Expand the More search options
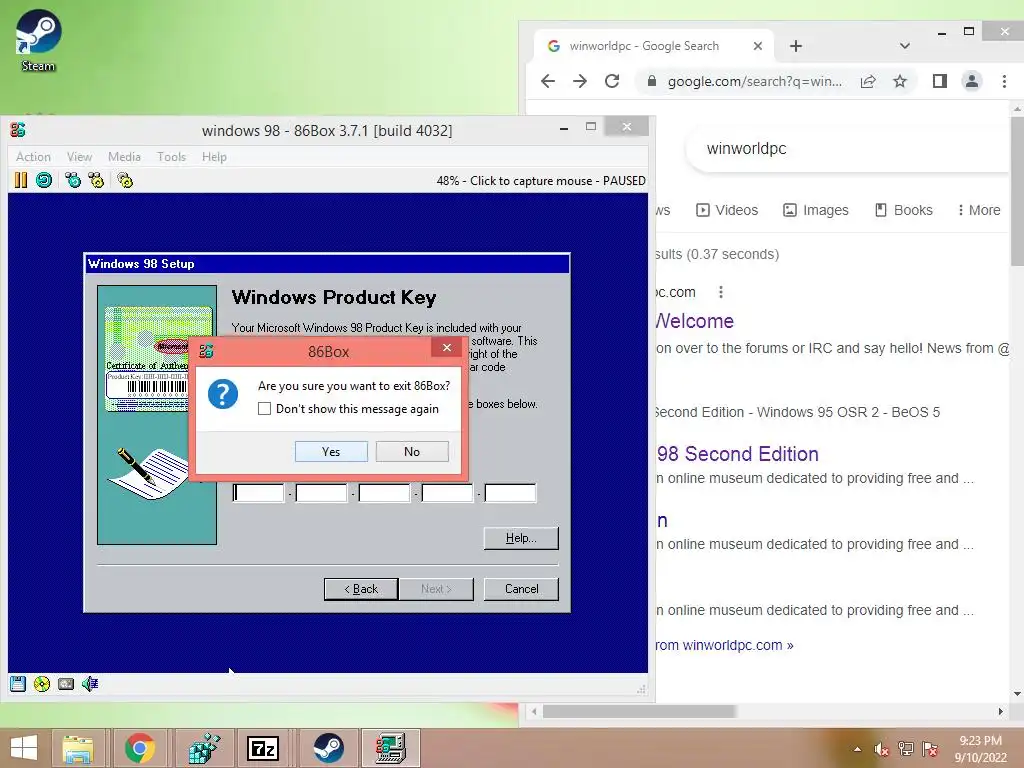The image size is (1024, 768). [x=979, y=210]
